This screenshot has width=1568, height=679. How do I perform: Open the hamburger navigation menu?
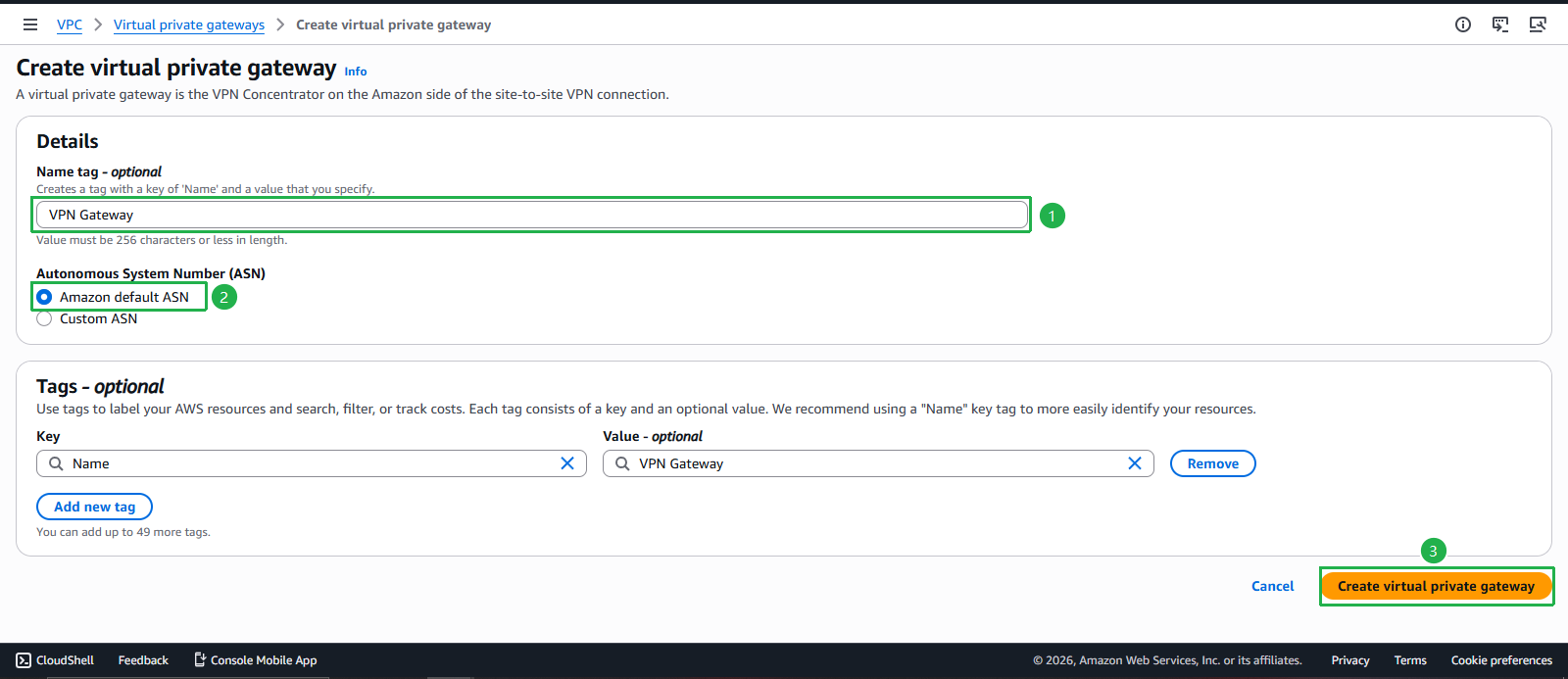pyautogui.click(x=30, y=24)
